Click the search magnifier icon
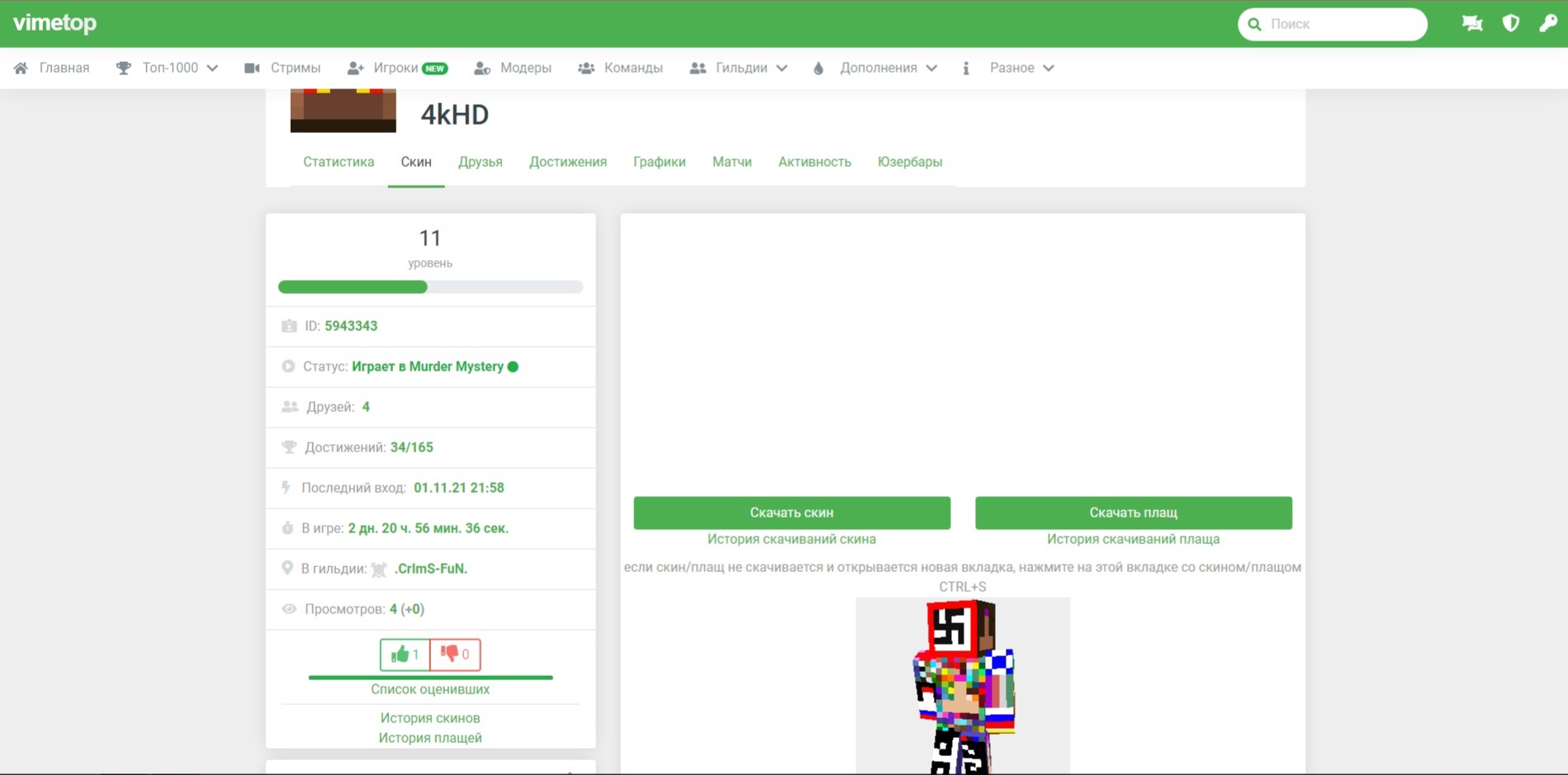The height and width of the screenshot is (775, 1568). point(1255,25)
